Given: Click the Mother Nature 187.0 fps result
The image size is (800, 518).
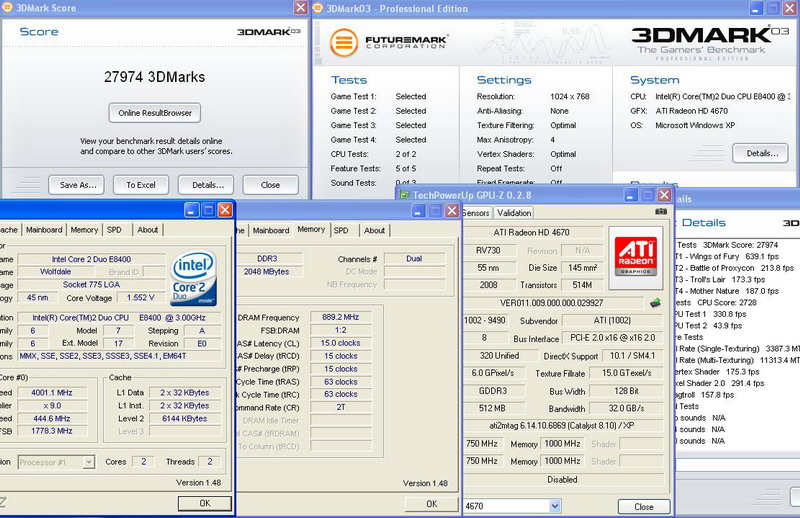Looking at the screenshot, I should click(727, 291).
